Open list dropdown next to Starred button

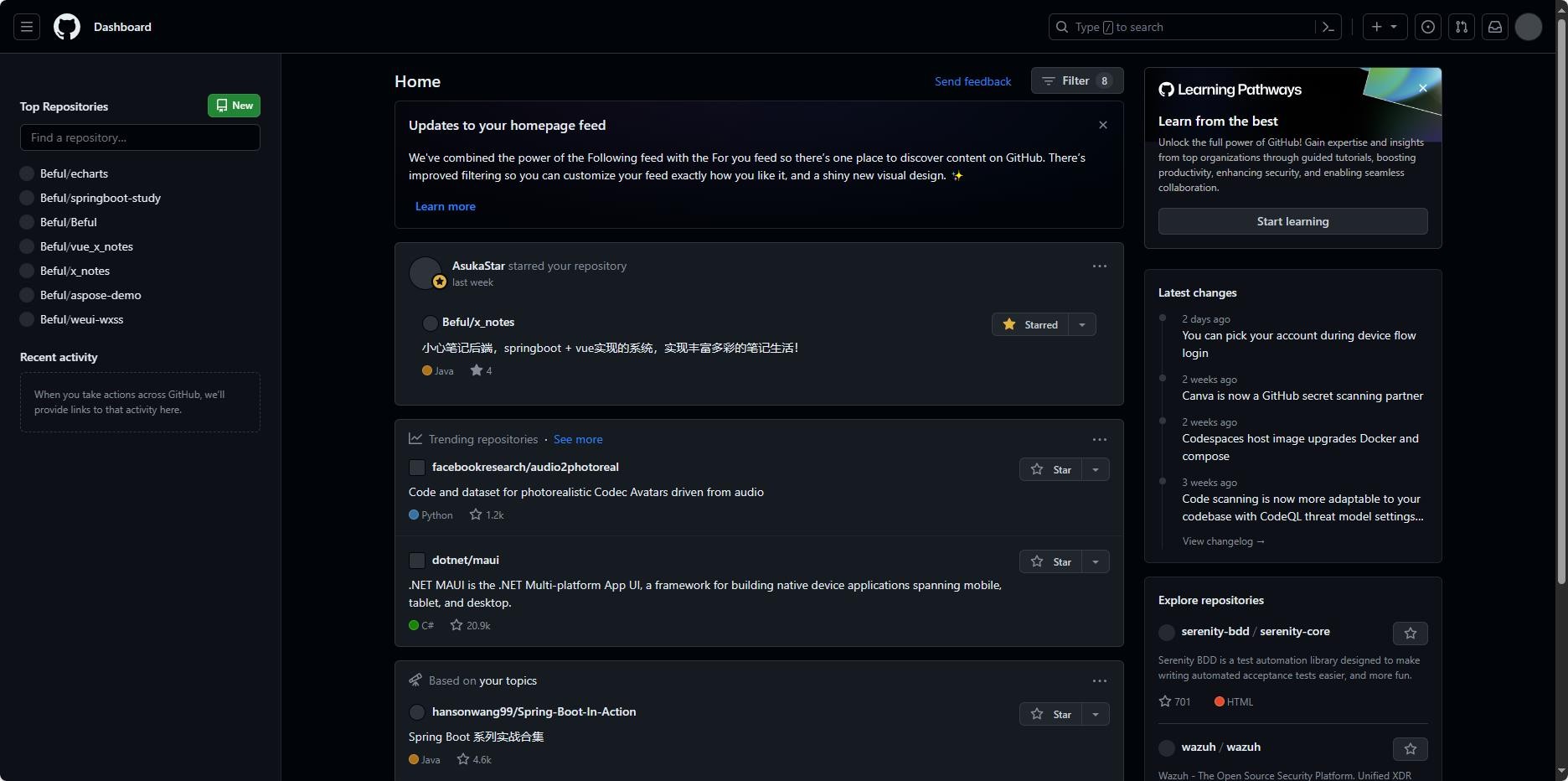[x=1082, y=324]
